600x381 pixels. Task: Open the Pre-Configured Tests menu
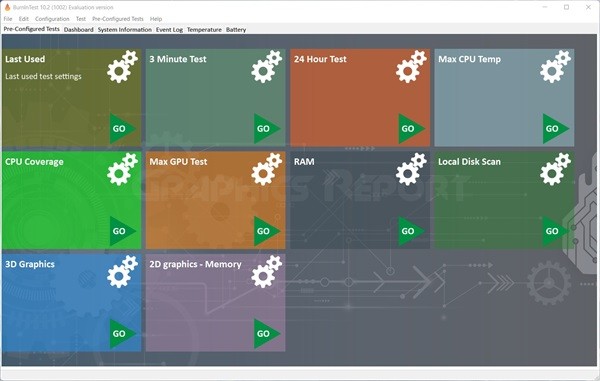[117, 19]
